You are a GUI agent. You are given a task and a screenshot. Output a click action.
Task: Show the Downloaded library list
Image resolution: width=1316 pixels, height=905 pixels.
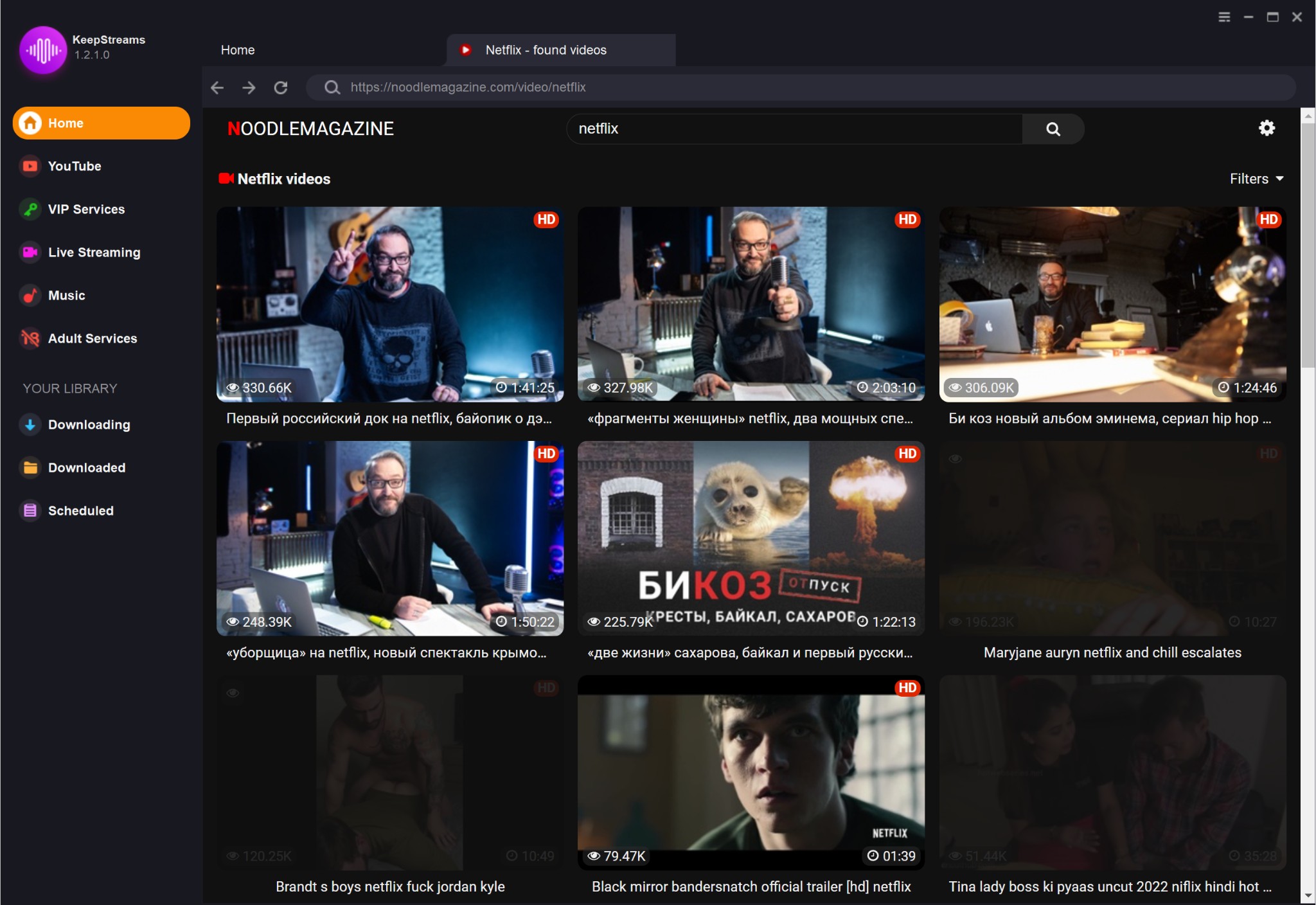tap(87, 467)
